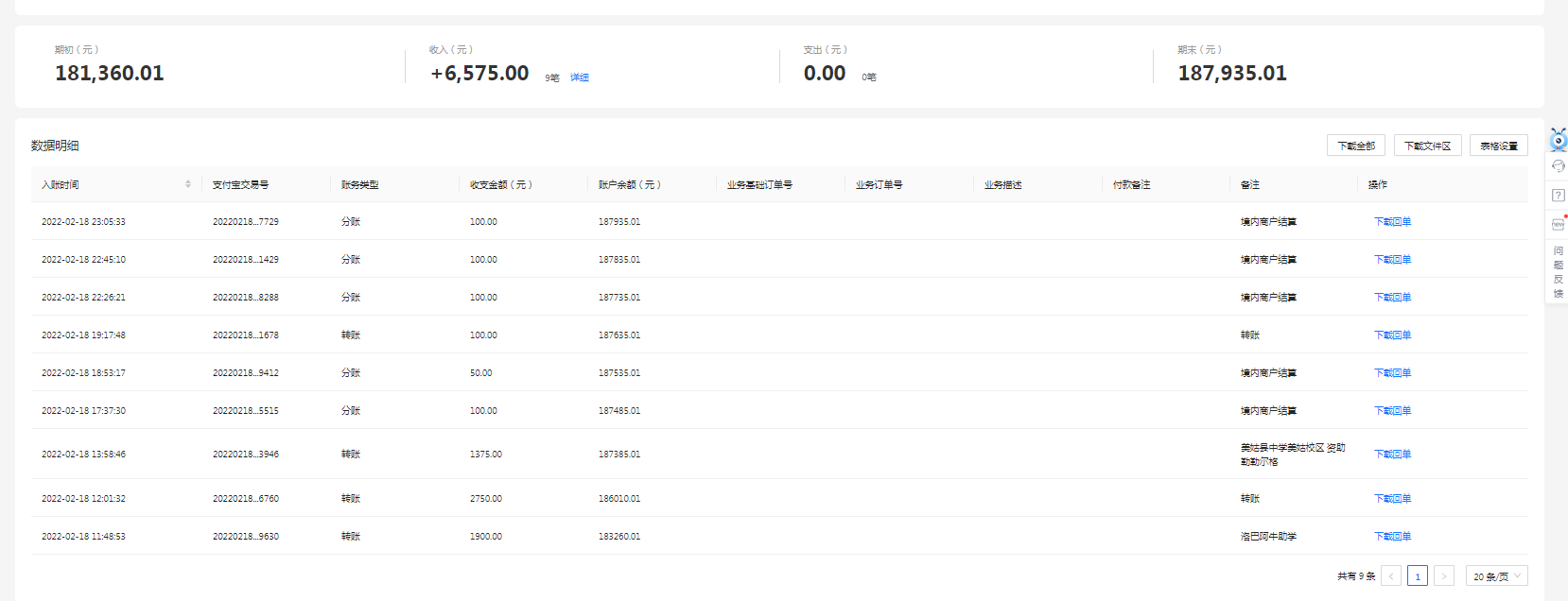Screen dimensions: 1568x601
Task: Click the 9笔 income count
Action: pos(552,77)
